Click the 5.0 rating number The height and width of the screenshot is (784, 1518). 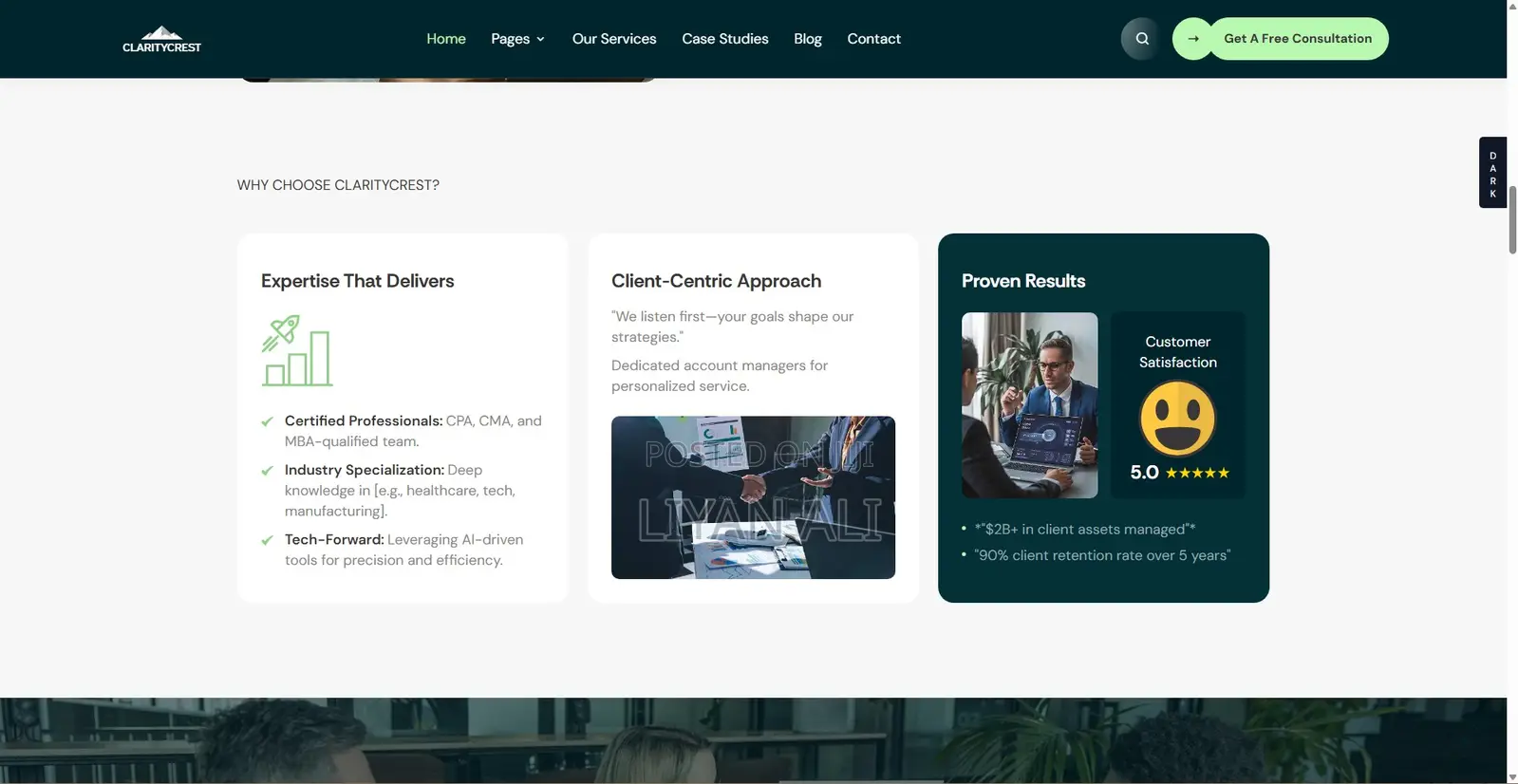pos(1144,473)
